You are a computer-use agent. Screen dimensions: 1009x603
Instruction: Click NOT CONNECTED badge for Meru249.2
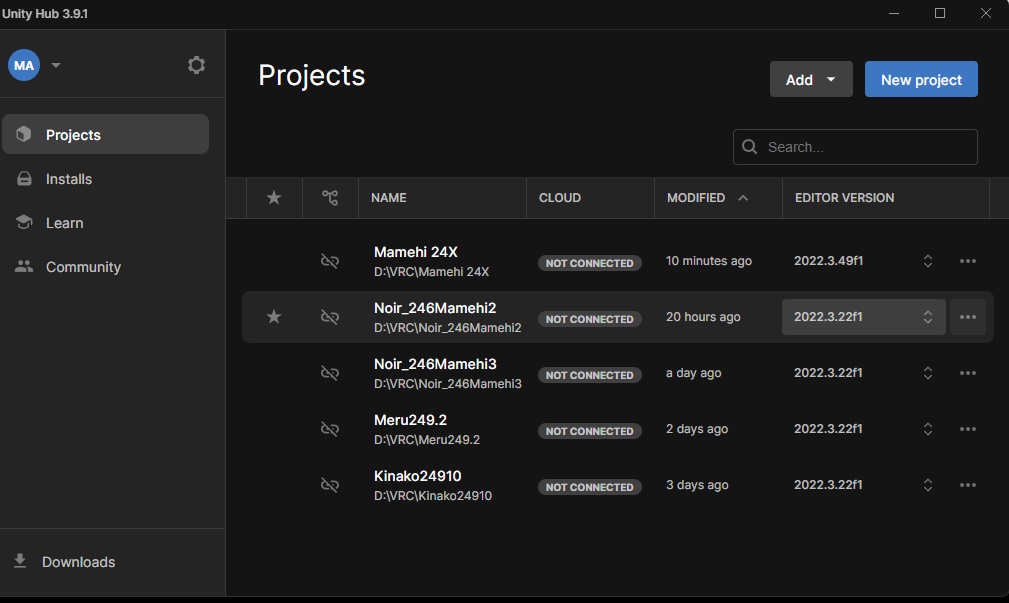pyautogui.click(x=589, y=431)
